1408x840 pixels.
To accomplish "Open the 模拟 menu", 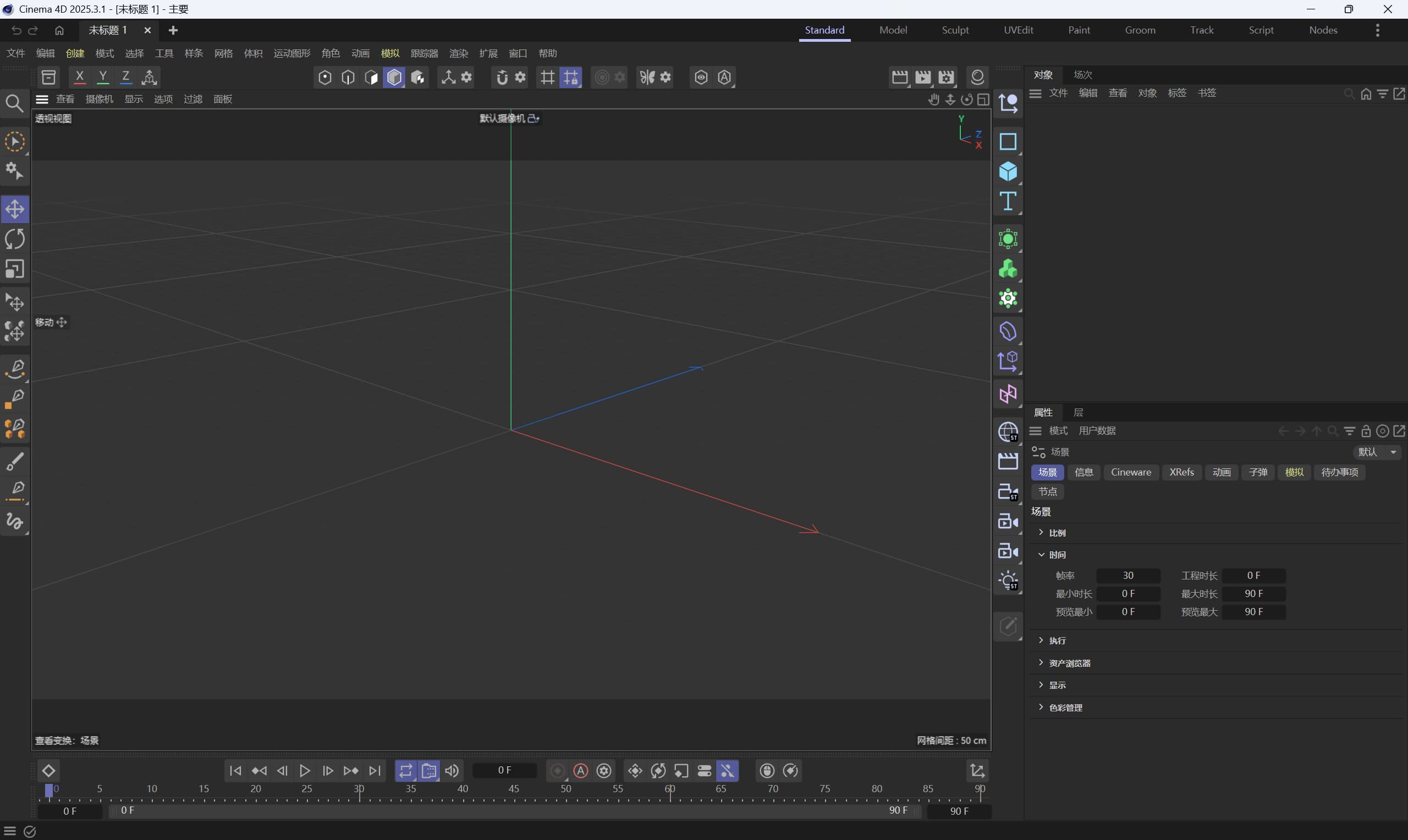I will (x=390, y=53).
